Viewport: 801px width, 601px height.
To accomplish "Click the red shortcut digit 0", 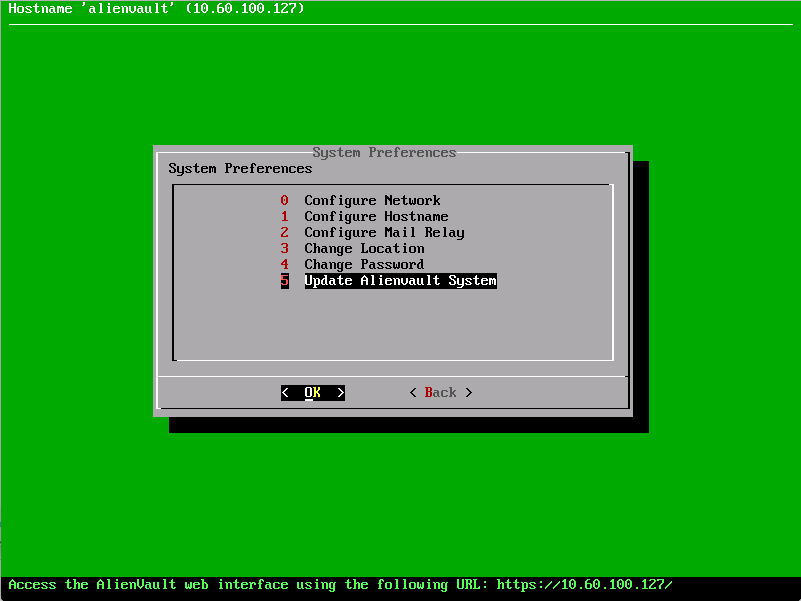I will [x=284, y=200].
